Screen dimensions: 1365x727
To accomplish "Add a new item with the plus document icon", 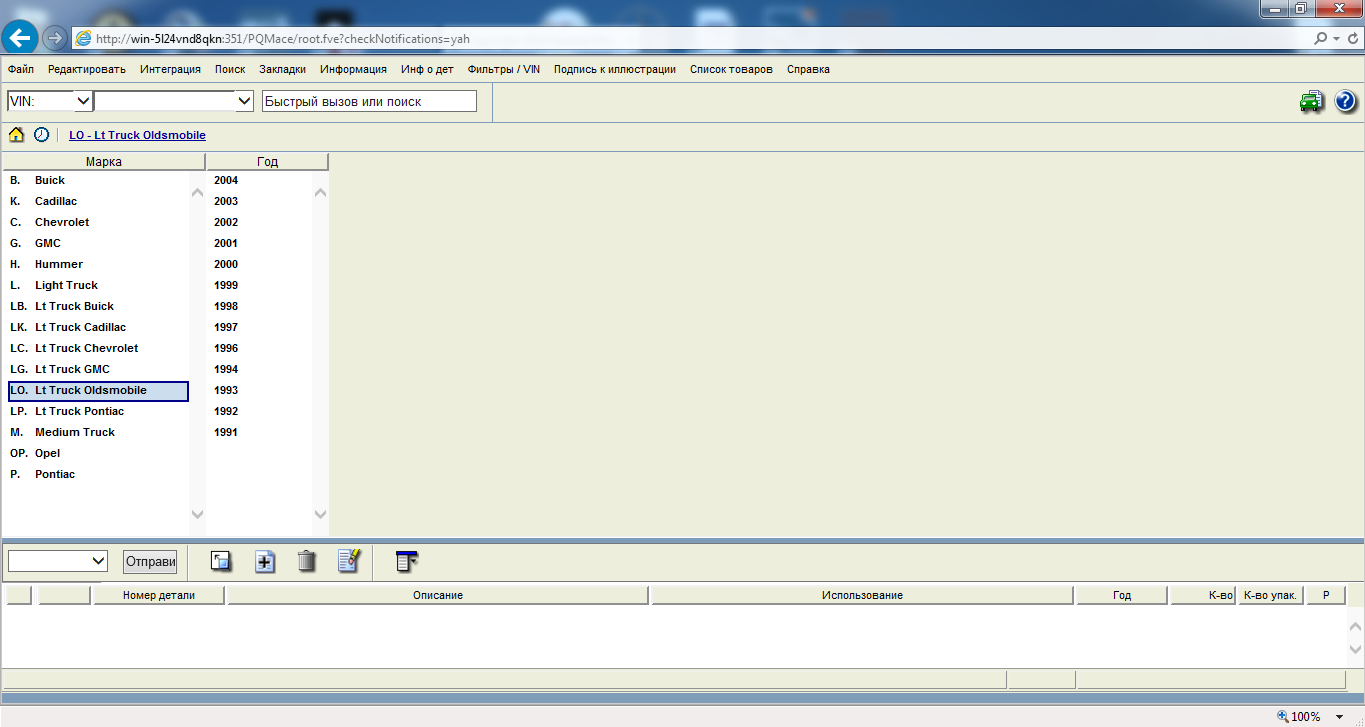I will pyautogui.click(x=265, y=561).
